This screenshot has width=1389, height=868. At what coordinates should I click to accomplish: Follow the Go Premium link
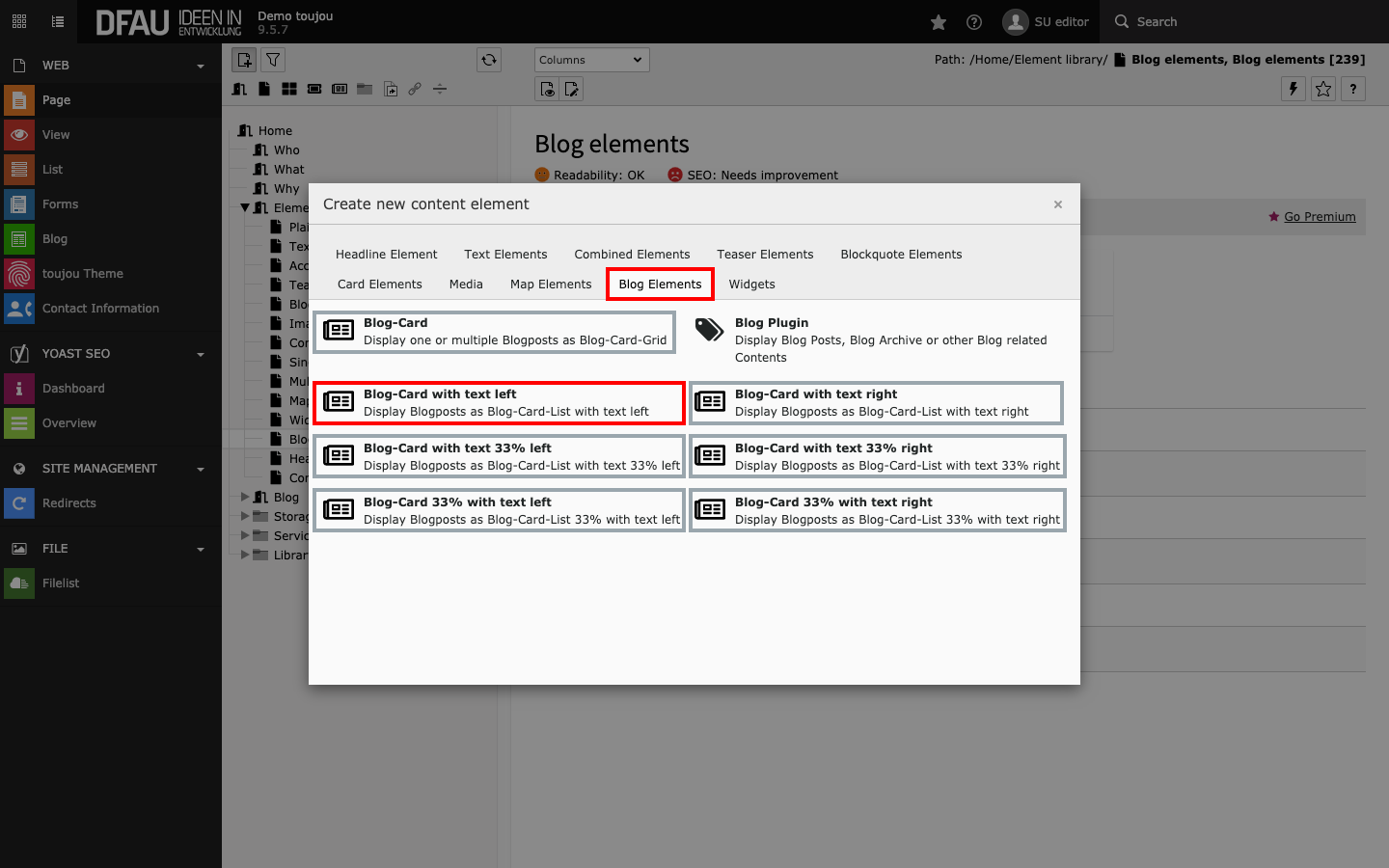point(1320,217)
